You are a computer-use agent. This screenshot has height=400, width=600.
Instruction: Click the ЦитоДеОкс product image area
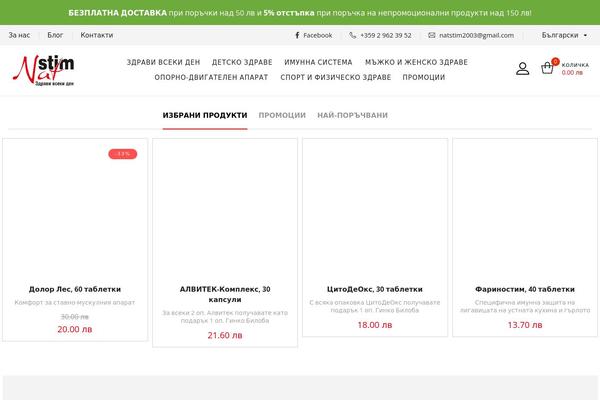pyautogui.click(x=375, y=211)
